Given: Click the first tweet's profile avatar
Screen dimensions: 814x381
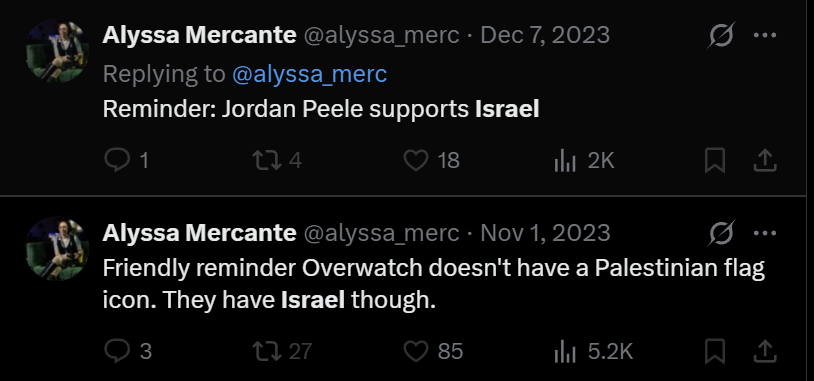Looking at the screenshot, I should tap(57, 50).
